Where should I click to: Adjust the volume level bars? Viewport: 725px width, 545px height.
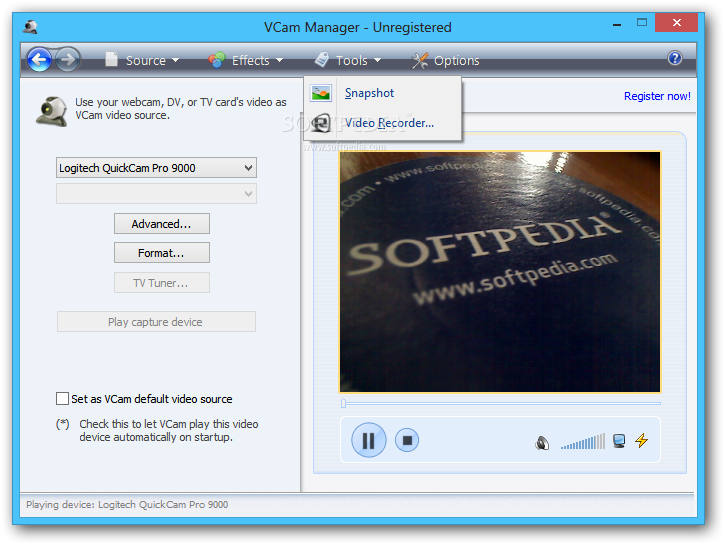(582, 442)
